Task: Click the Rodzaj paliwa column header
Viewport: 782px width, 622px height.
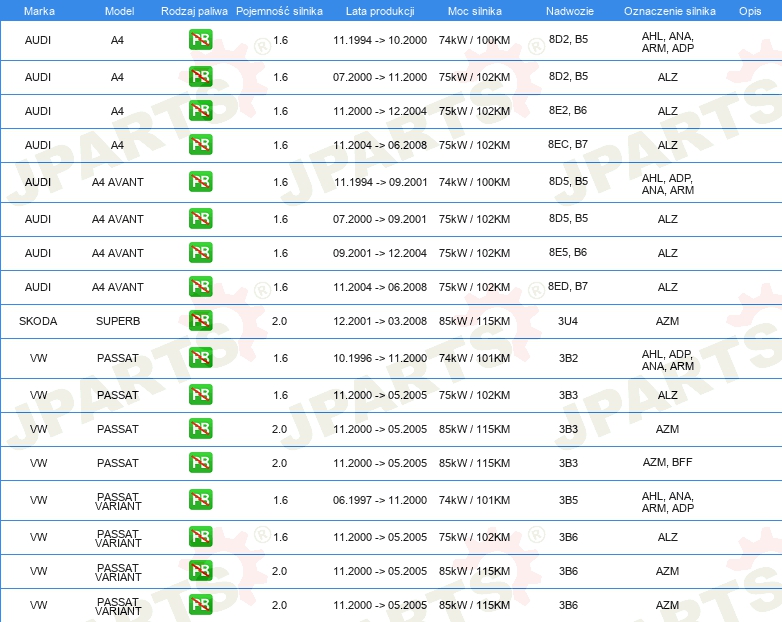Action: click(x=194, y=11)
